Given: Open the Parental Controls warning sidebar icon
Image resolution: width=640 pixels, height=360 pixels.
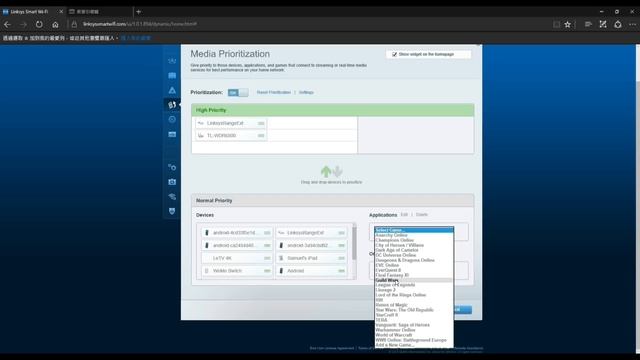Looking at the screenshot, I should [x=172, y=90].
